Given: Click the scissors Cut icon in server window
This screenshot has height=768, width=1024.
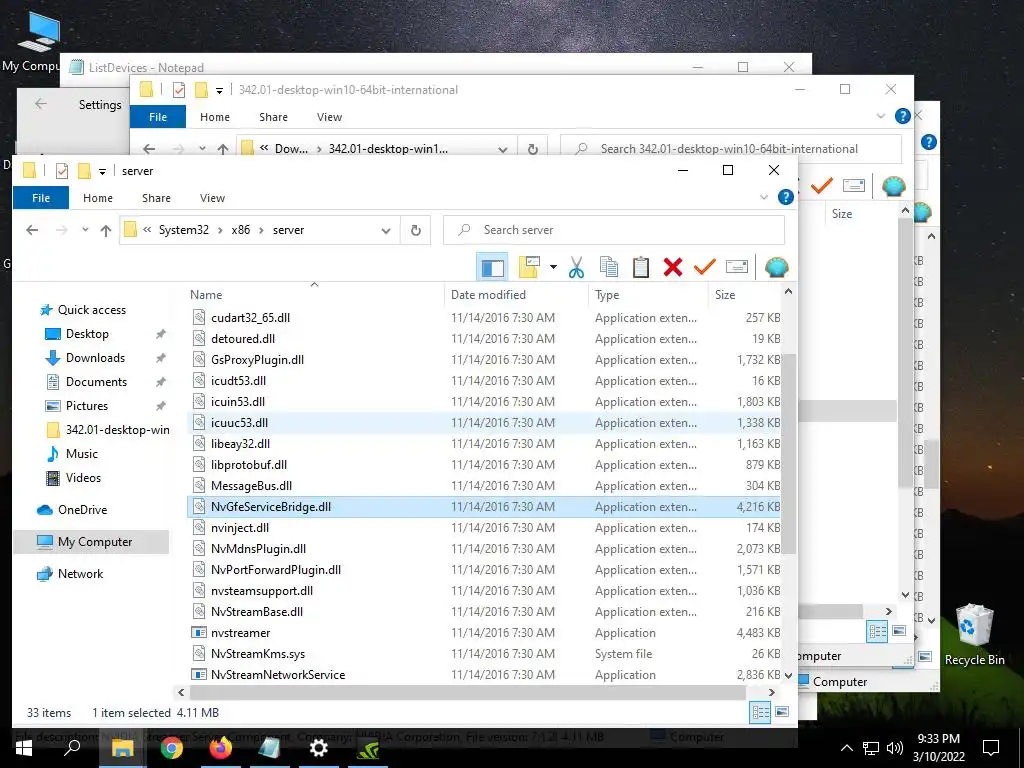Looking at the screenshot, I should point(576,267).
